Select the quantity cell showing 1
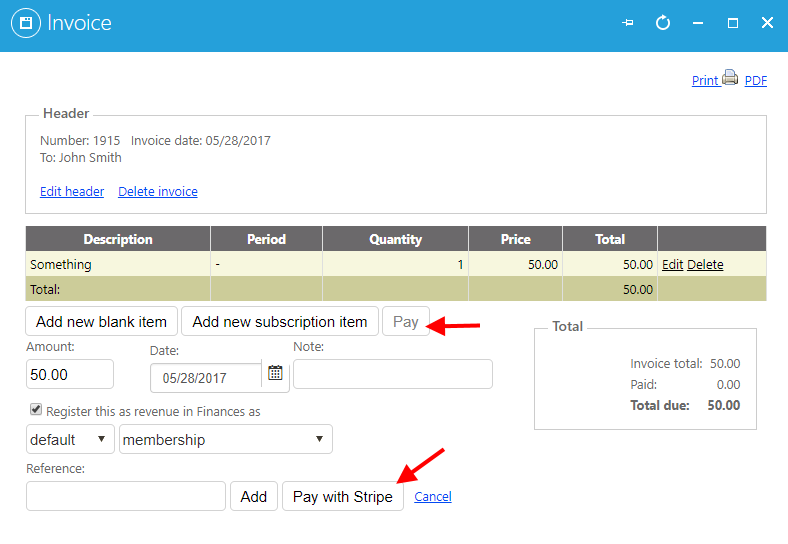788x544 pixels. click(x=396, y=264)
